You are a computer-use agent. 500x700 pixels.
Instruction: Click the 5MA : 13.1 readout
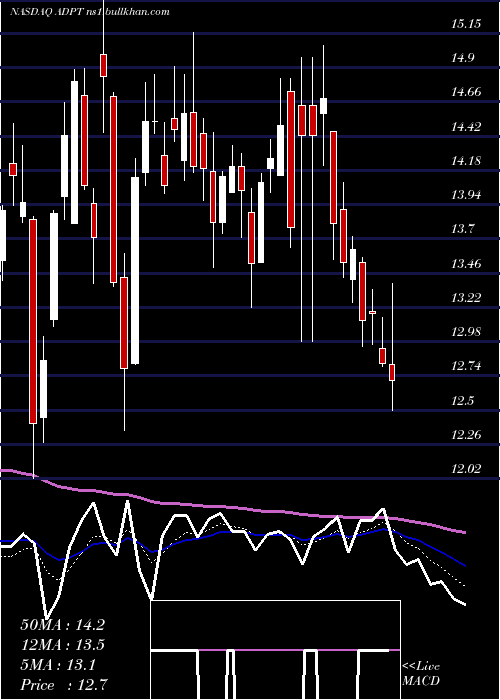pyautogui.click(x=58, y=665)
